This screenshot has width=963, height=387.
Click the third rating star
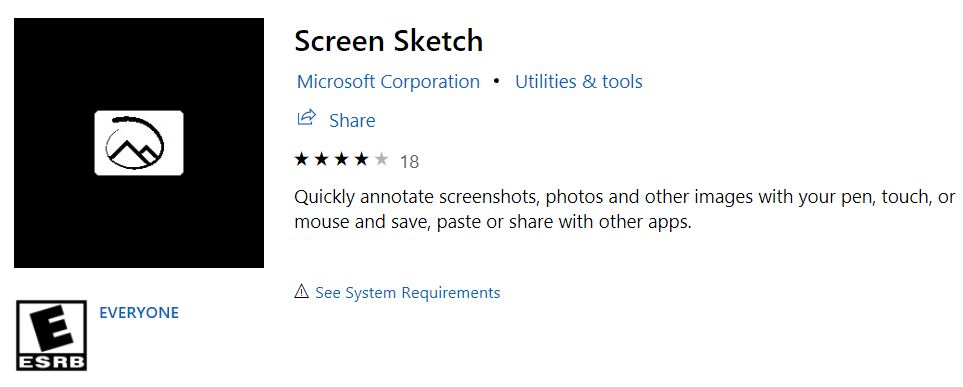click(x=341, y=160)
